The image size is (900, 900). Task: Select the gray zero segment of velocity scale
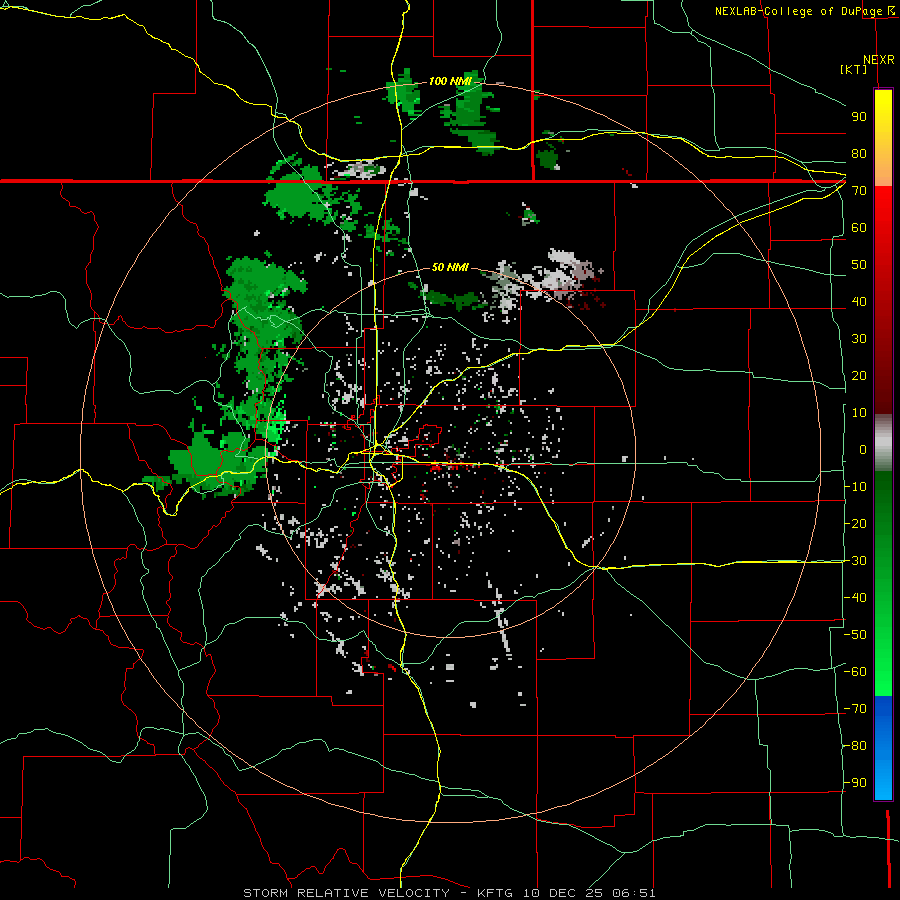883,443
